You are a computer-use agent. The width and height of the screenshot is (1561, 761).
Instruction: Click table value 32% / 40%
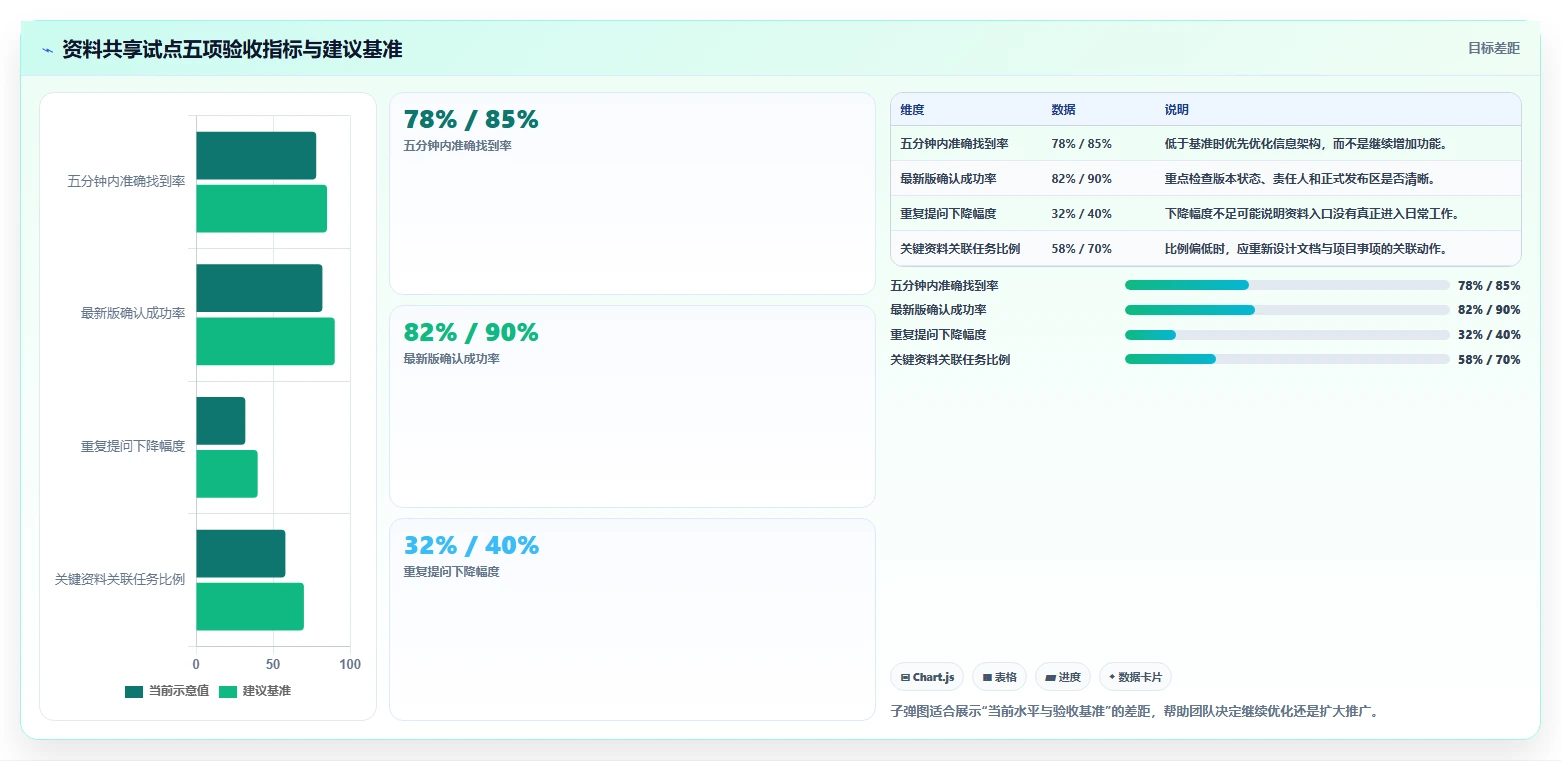pyautogui.click(x=1081, y=214)
